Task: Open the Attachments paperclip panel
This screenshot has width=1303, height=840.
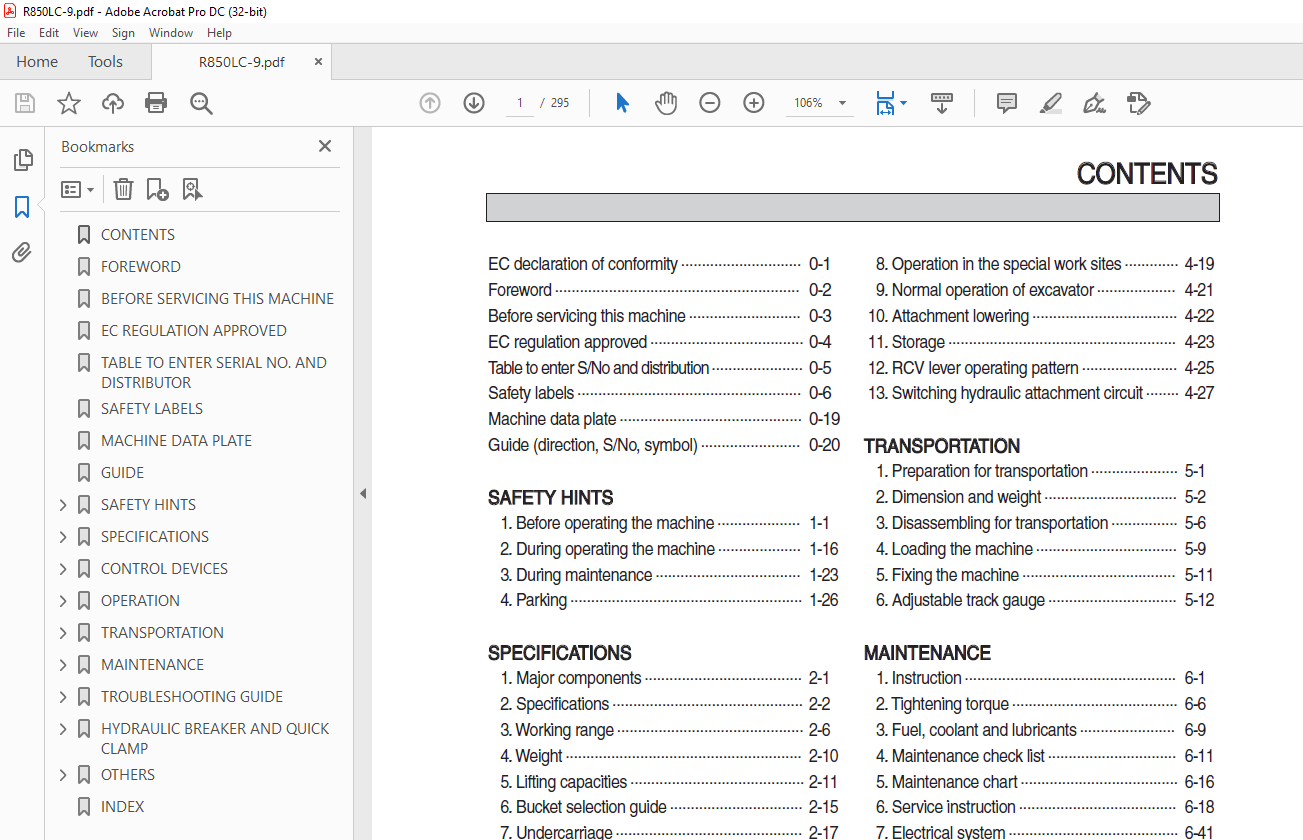Action: click(x=22, y=253)
